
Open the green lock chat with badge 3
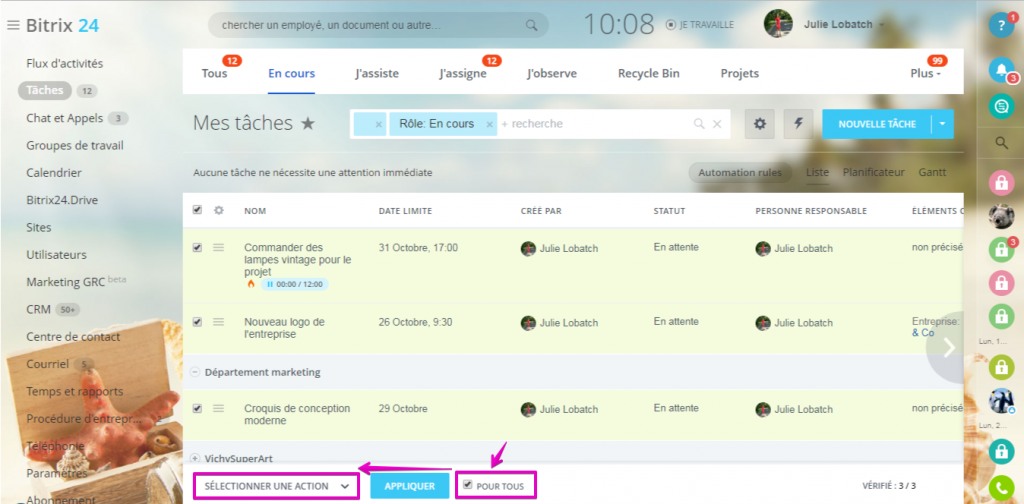(x=1001, y=250)
